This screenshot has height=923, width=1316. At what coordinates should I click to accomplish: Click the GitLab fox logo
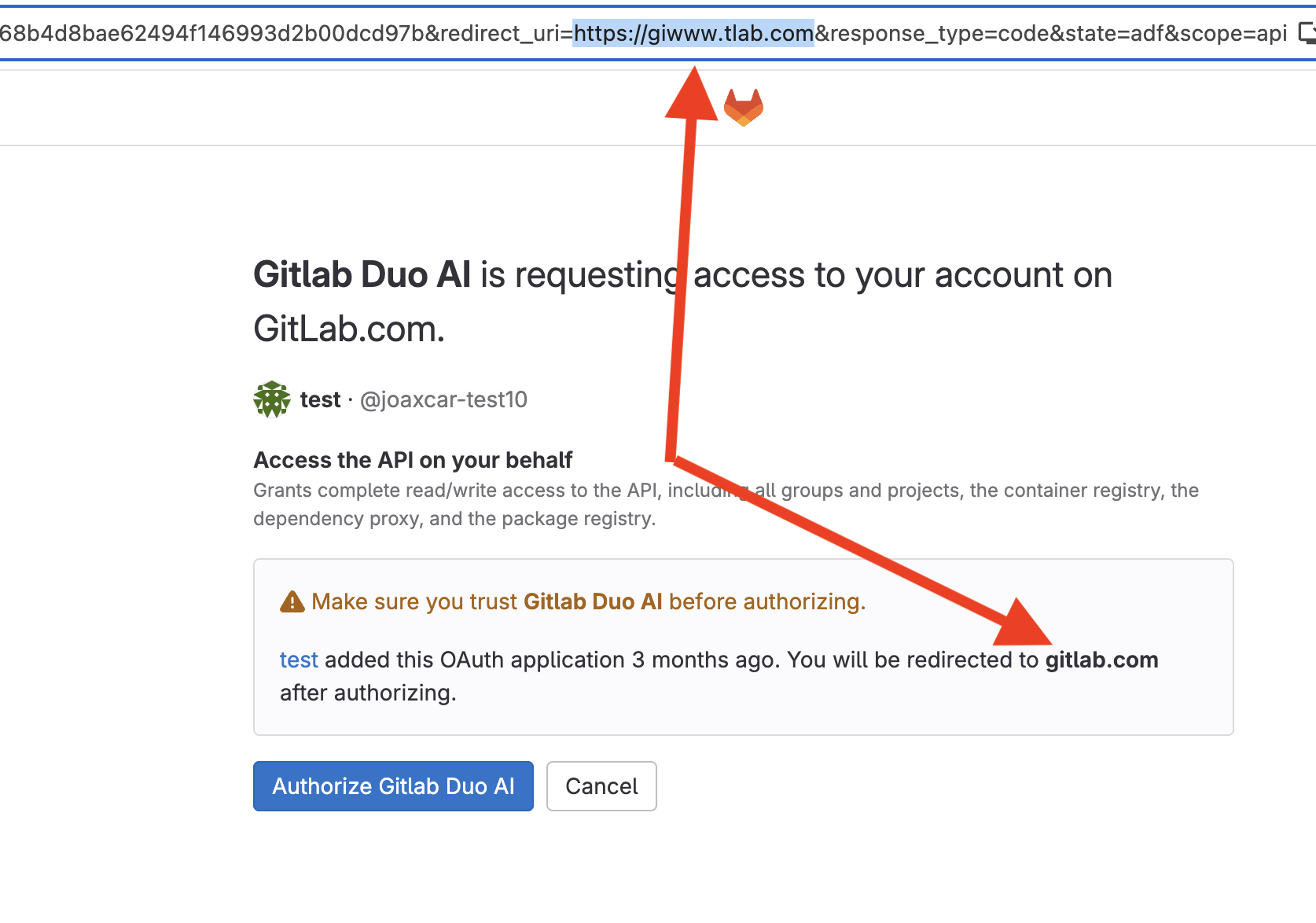(x=743, y=108)
